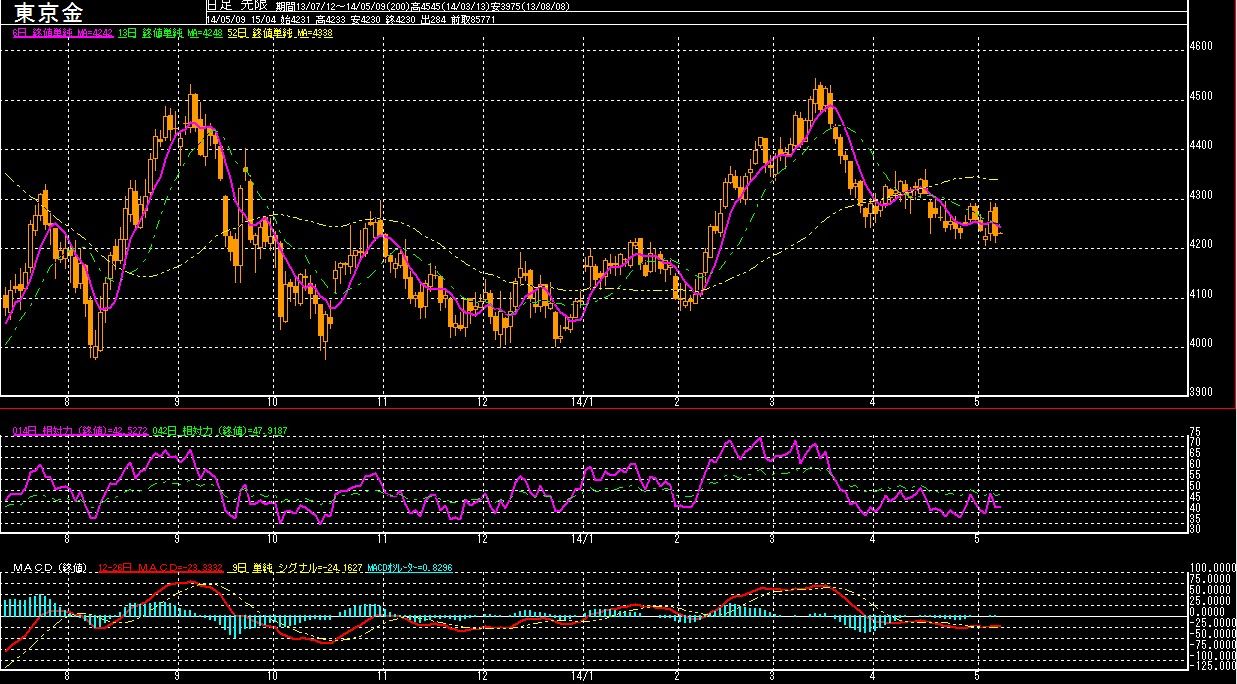Click the MACD (終値) panel label

pyautogui.click(x=50, y=568)
